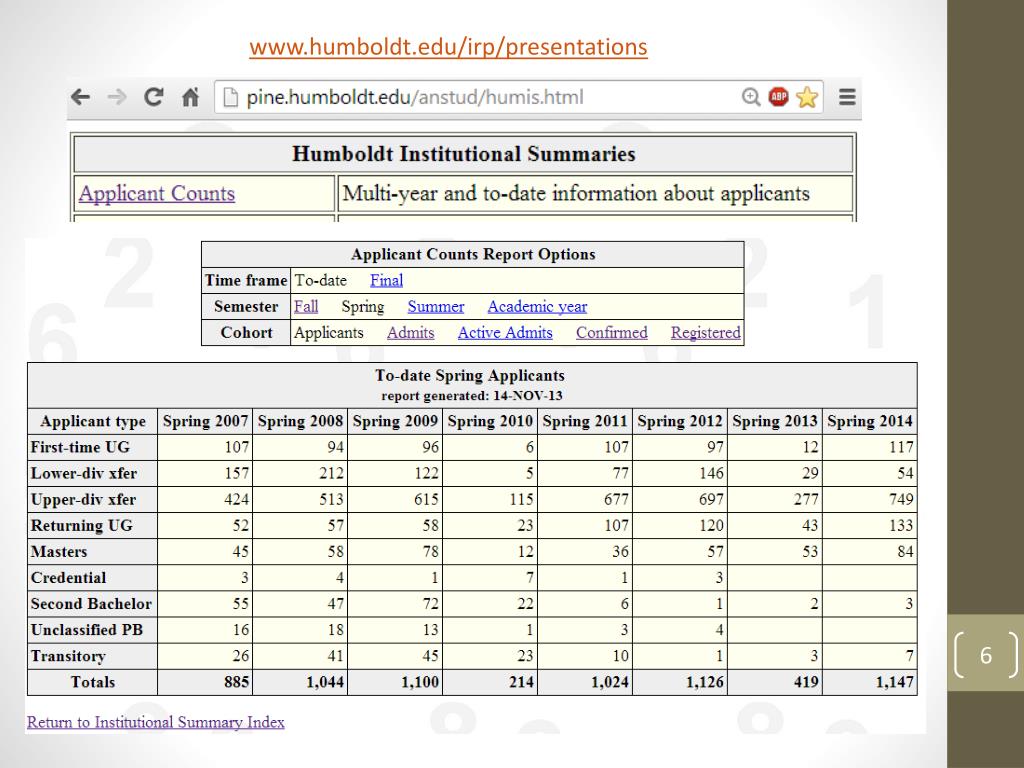
Task: Click the Spring 2012 column header
Action: click(x=680, y=421)
